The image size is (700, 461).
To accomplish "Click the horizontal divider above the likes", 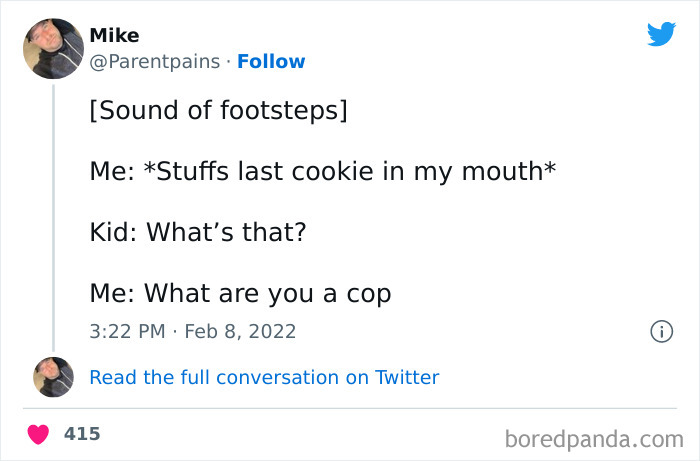I will tap(350, 408).
